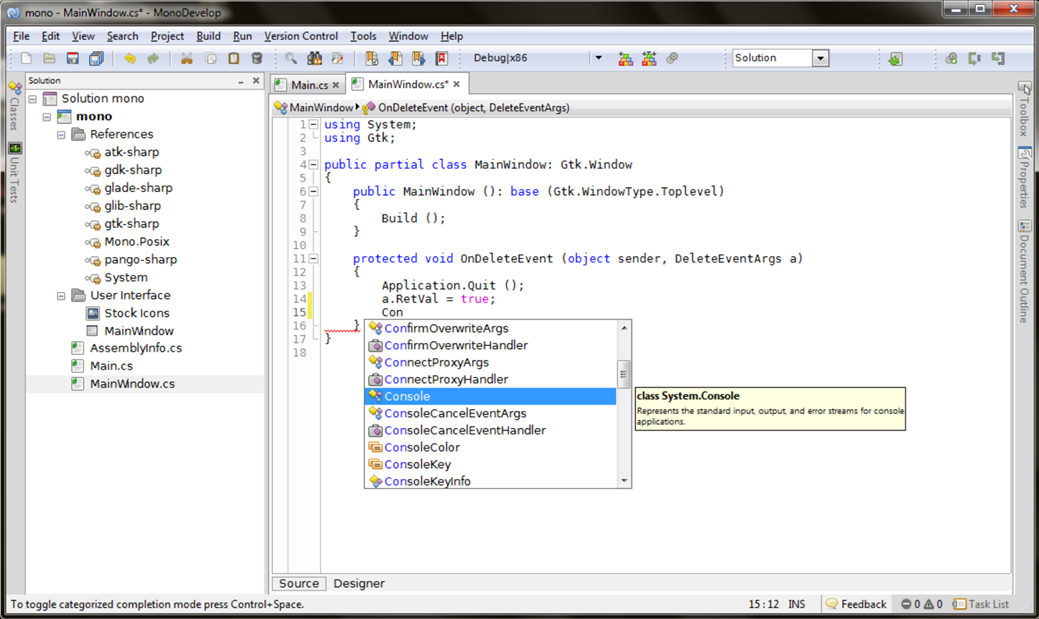Click the New File toolbar icon
Image resolution: width=1039 pixels, height=619 pixels.
(27, 58)
